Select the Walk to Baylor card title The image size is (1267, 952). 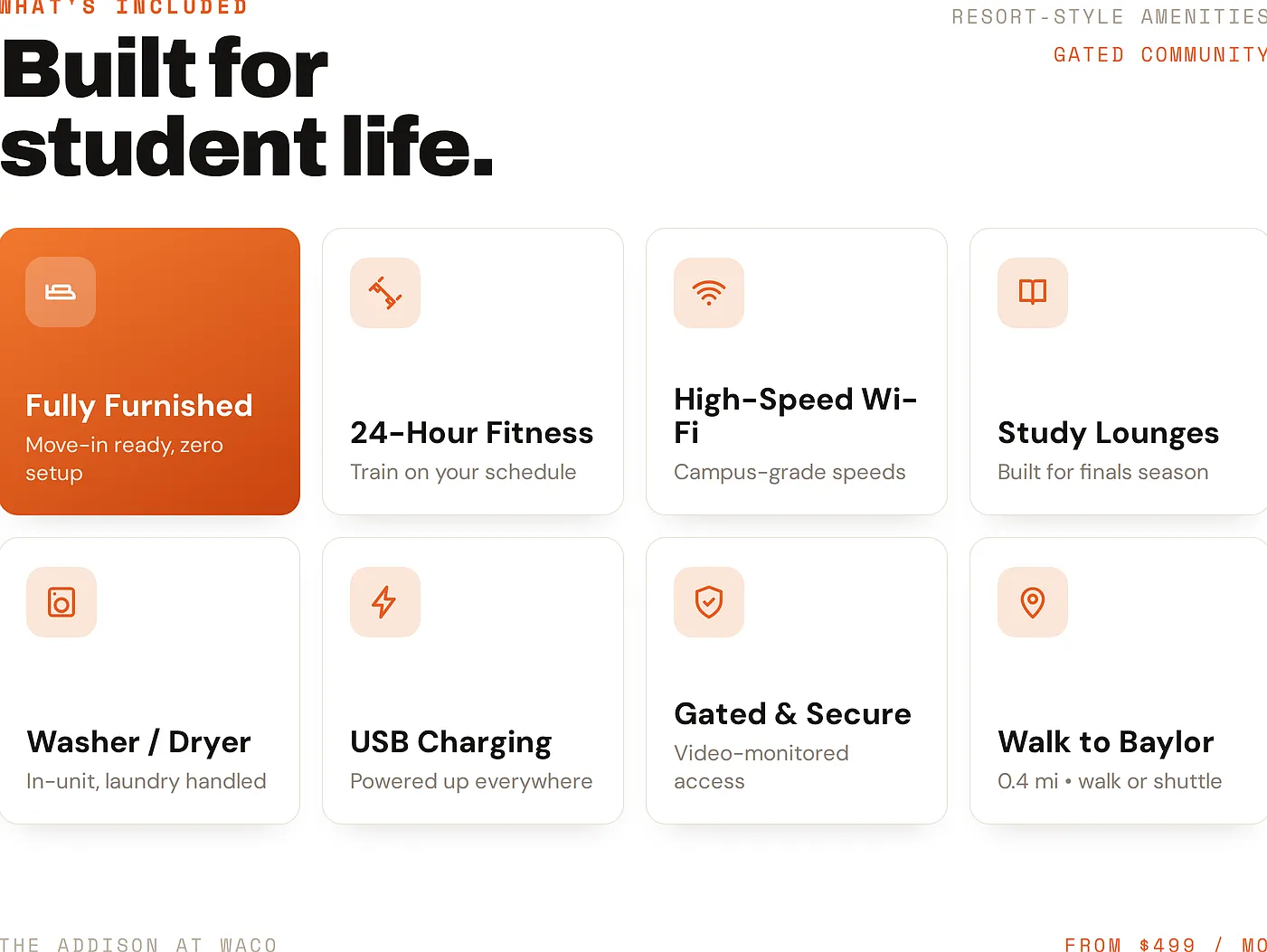1106,742
